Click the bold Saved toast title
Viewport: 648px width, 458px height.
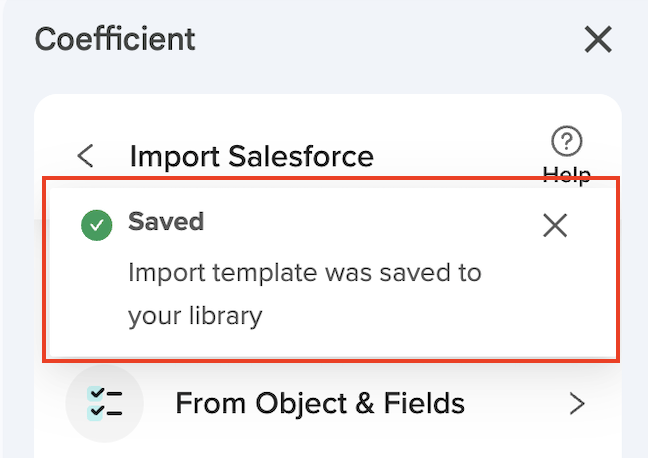coord(166,222)
